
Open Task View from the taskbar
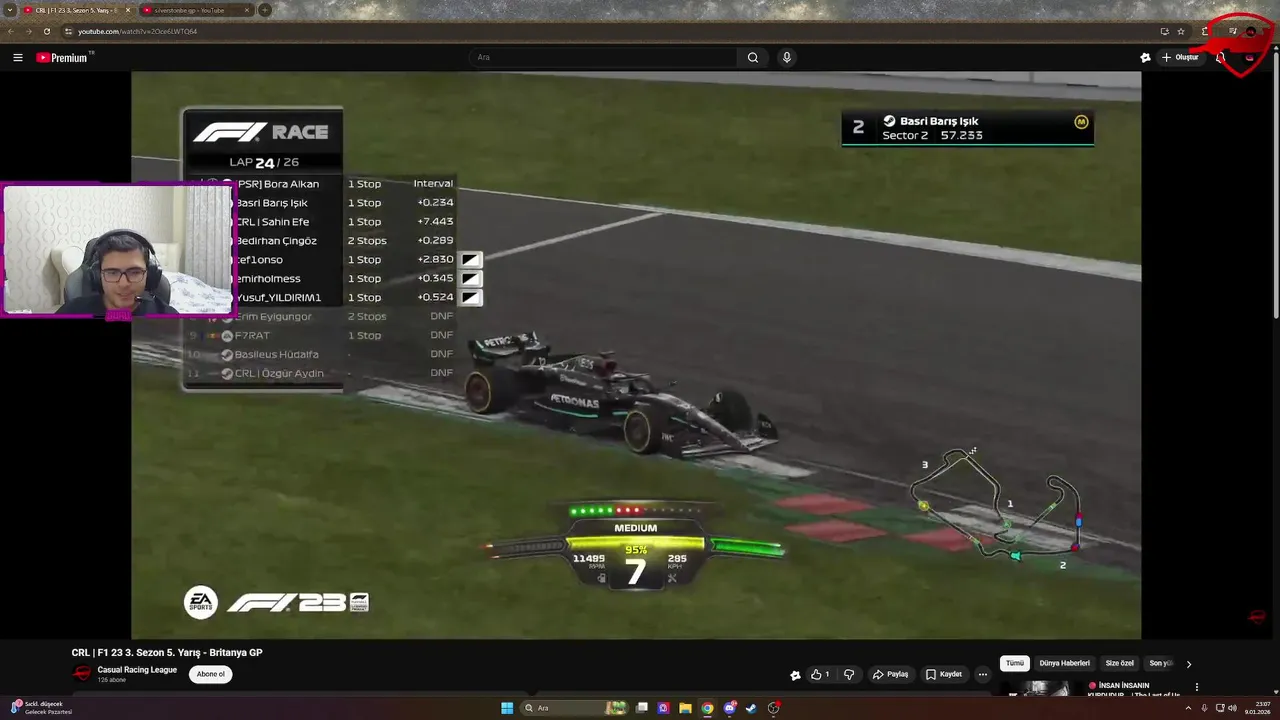[642, 708]
